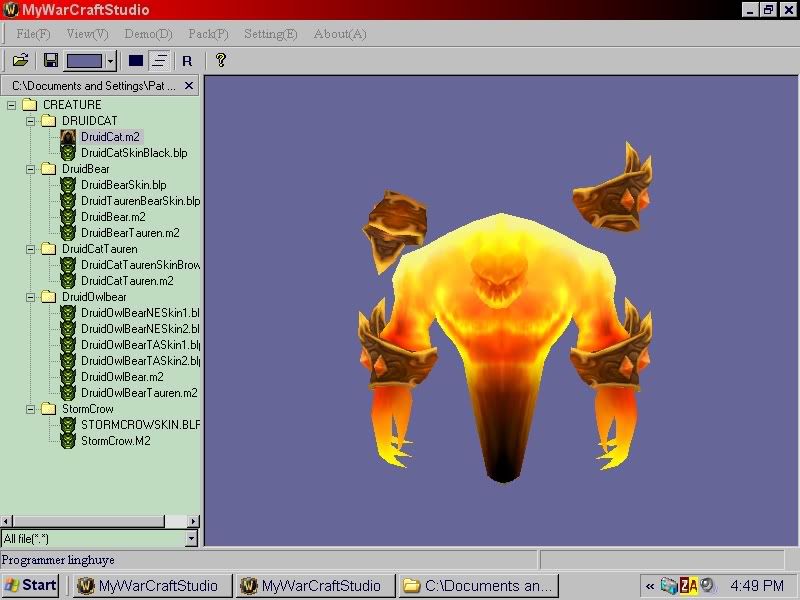Click the icon beside DruidCat.m2

point(68,137)
